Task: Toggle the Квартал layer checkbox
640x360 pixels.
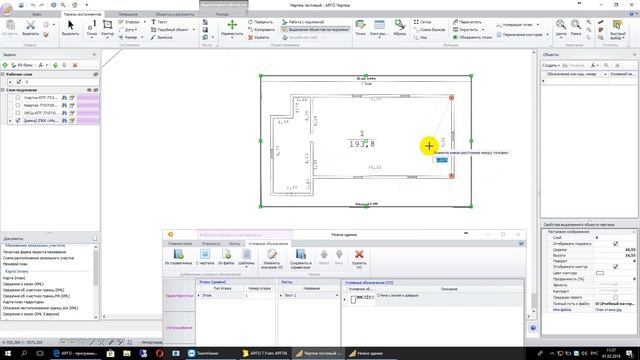Action: click(18, 105)
